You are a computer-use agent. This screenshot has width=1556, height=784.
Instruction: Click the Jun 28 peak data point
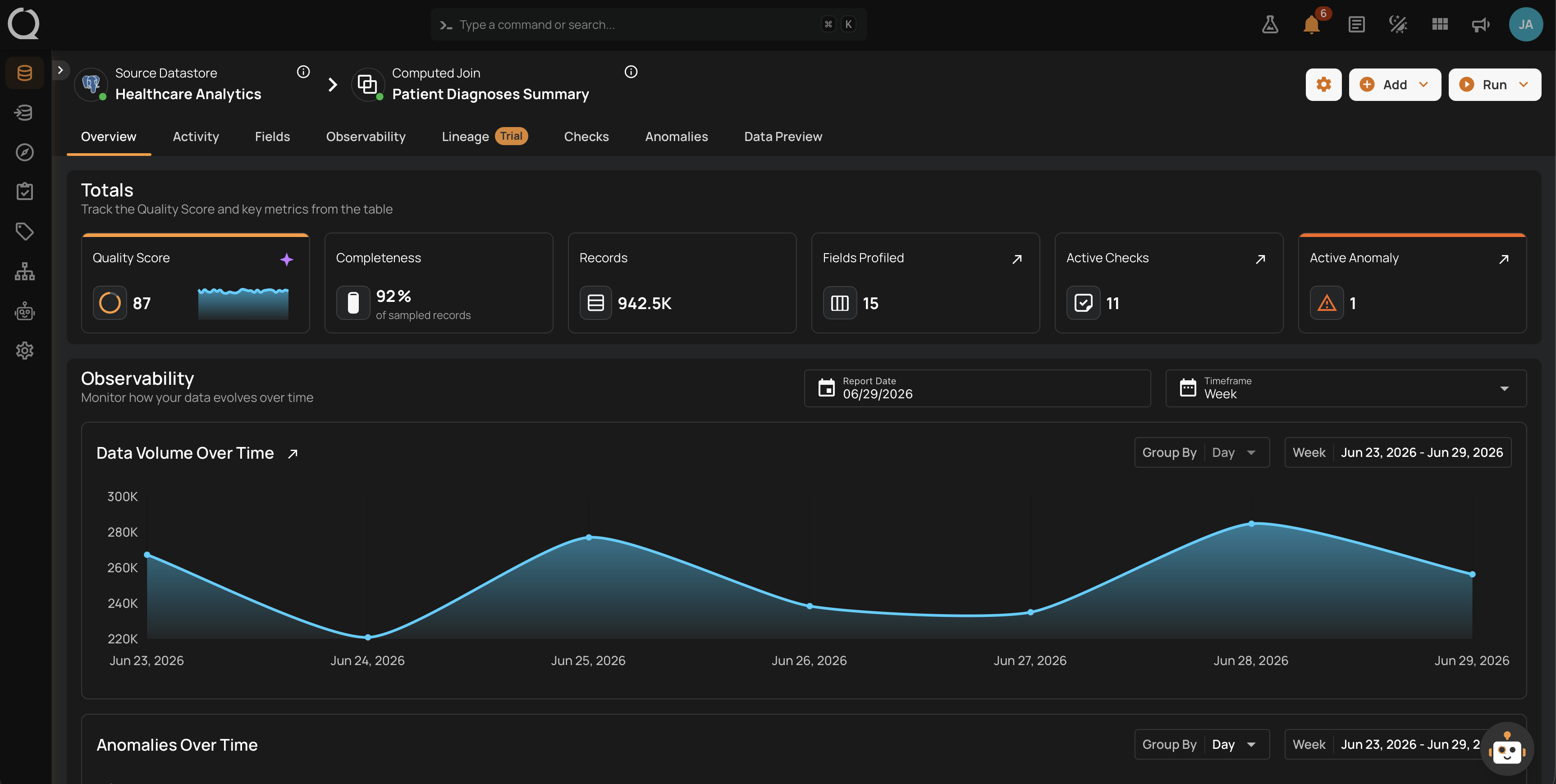click(x=1252, y=524)
